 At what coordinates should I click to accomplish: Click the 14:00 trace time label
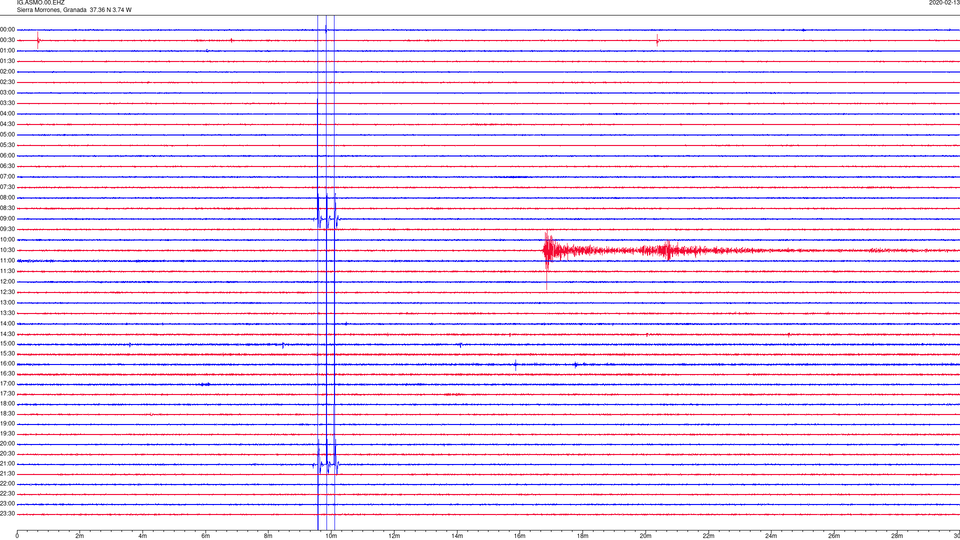coord(8,323)
